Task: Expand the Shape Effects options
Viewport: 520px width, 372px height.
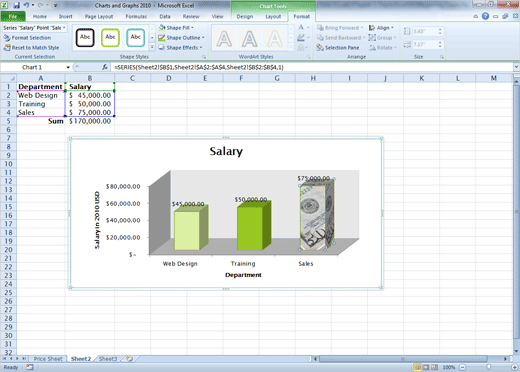Action: tap(180, 48)
